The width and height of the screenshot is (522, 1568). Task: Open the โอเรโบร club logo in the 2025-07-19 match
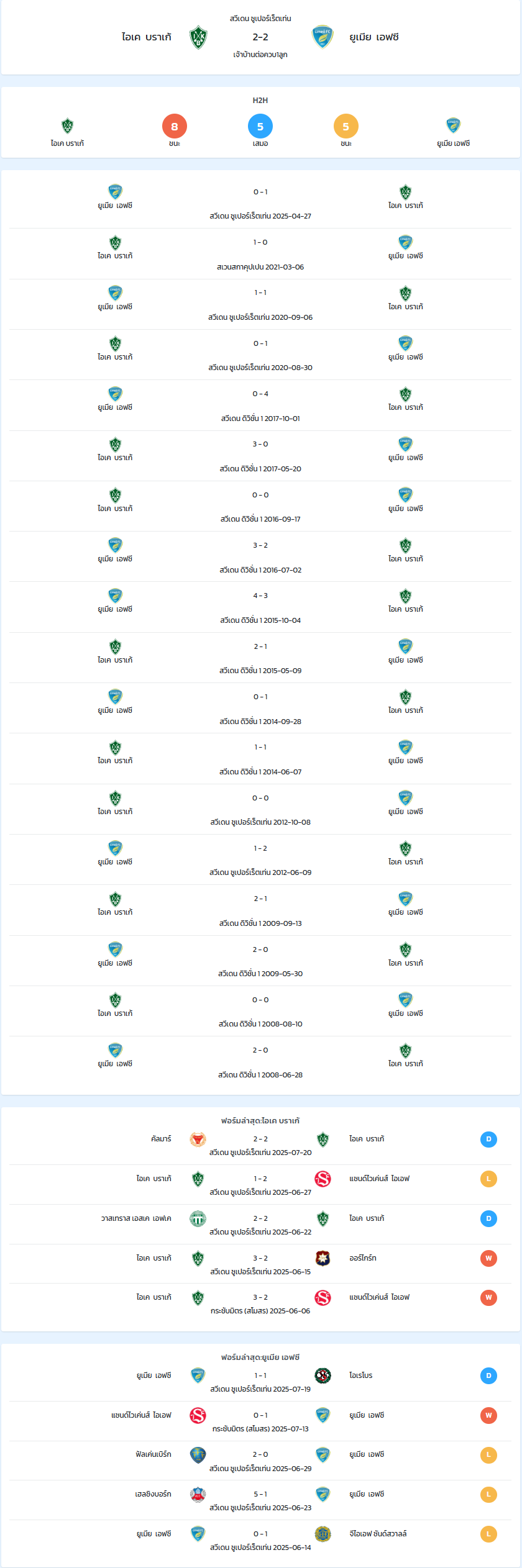323,1375
